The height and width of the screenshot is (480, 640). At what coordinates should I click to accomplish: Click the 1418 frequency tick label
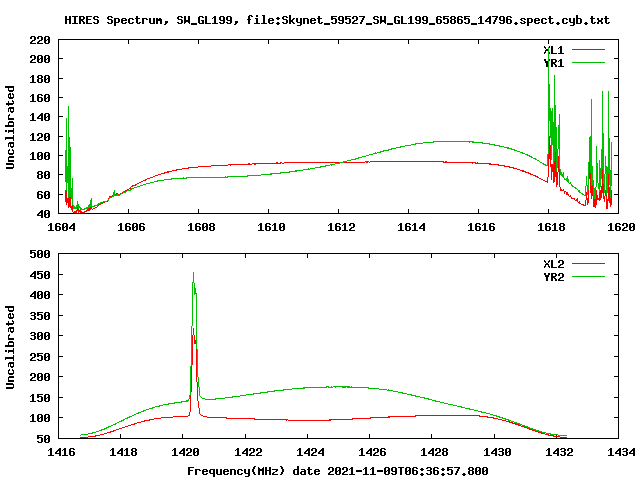[x=123, y=452]
